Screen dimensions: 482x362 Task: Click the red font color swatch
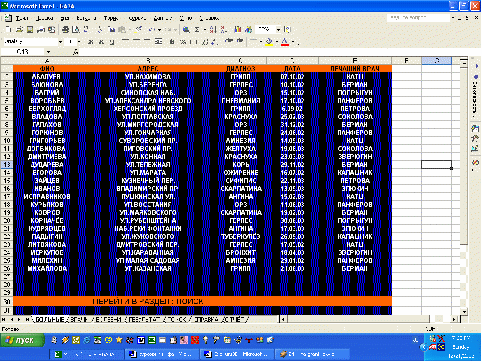pyautogui.click(x=285, y=42)
